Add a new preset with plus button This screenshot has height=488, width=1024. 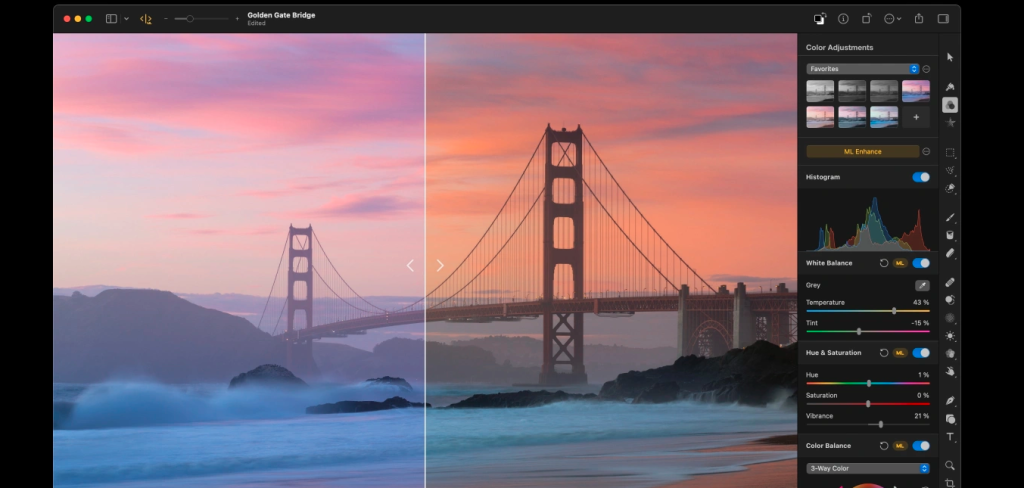tap(916, 117)
